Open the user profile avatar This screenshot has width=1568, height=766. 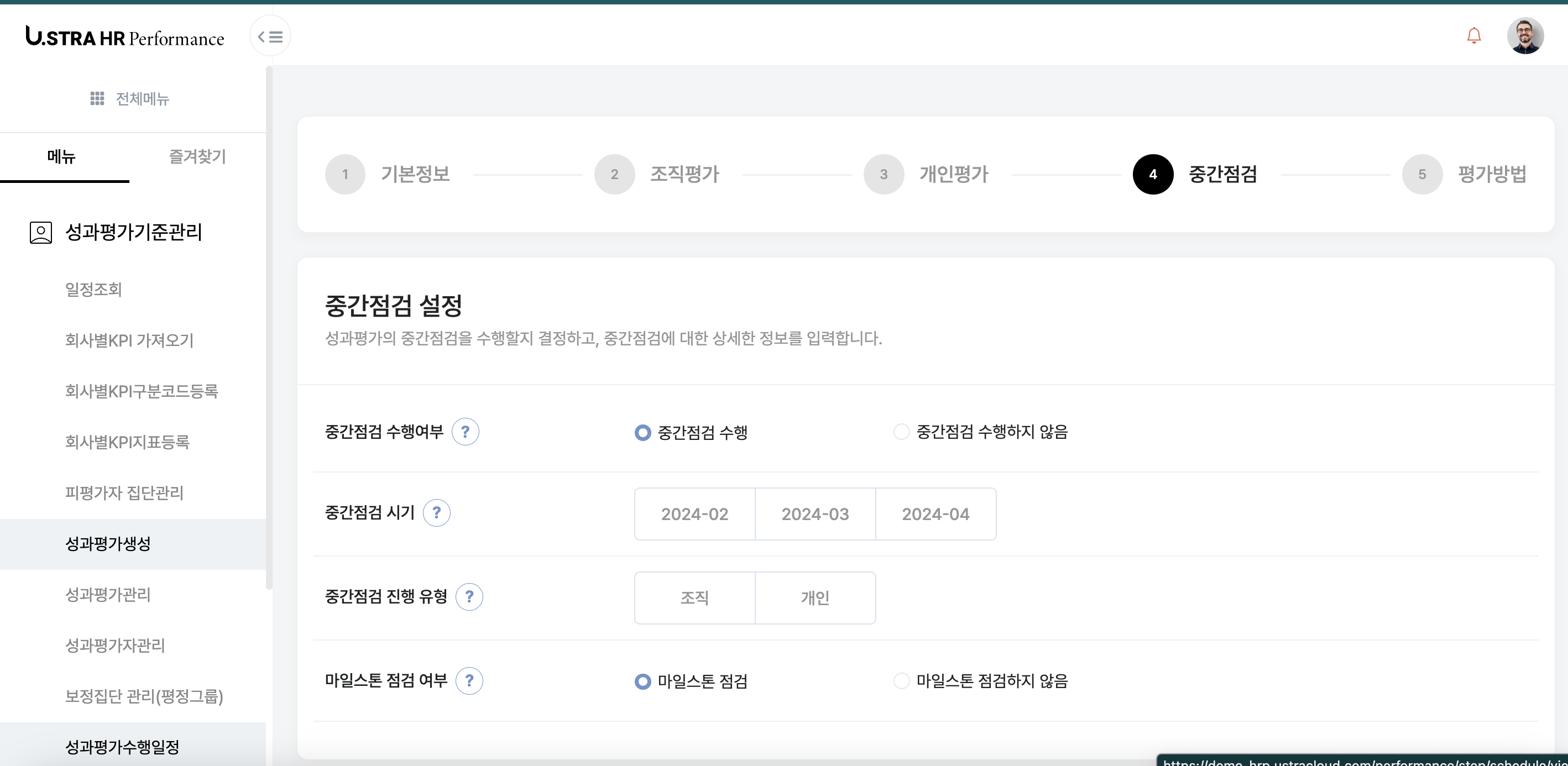coord(1524,36)
